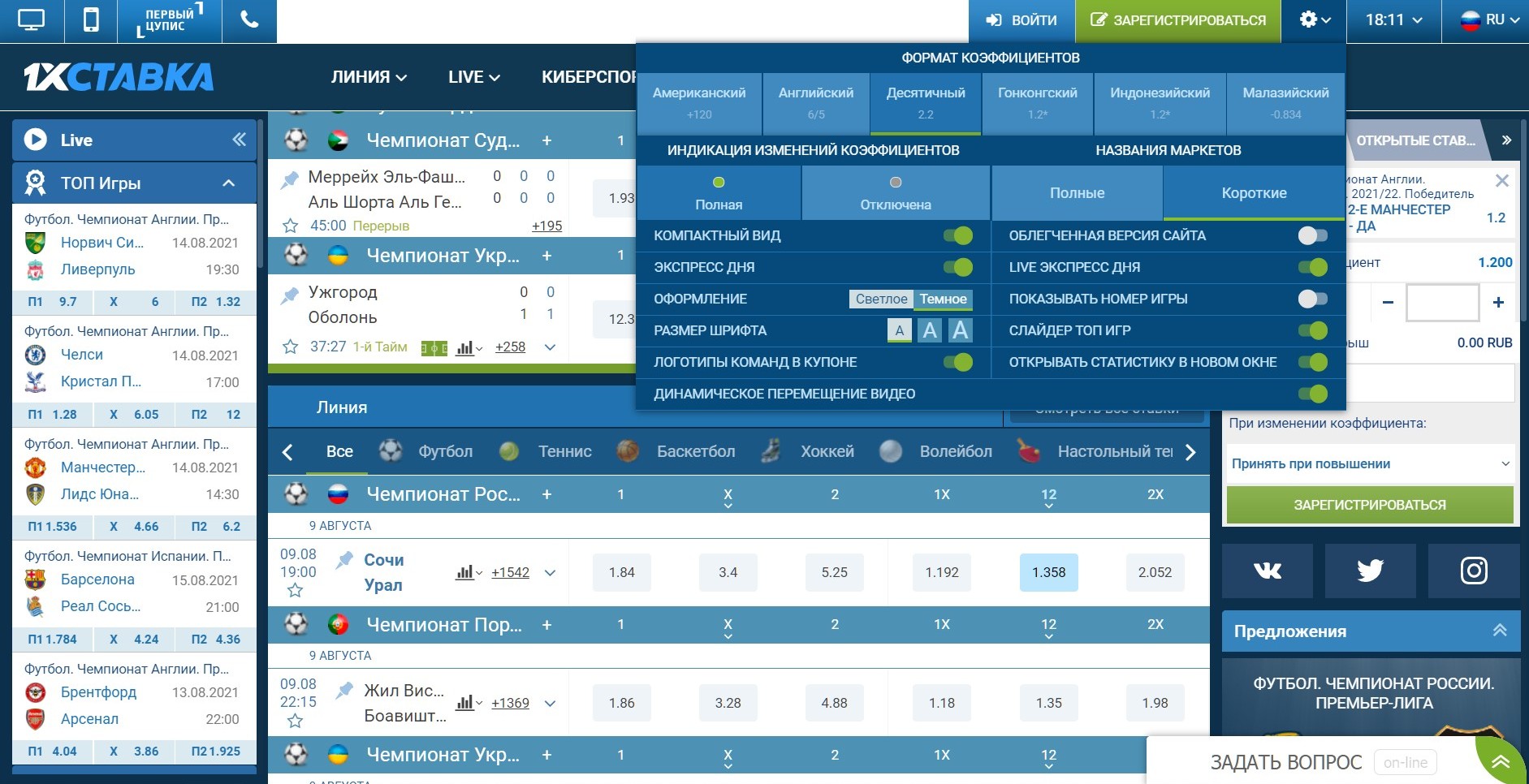Select the Американский odds format
This screenshot has width=1529, height=784.
coord(699,103)
